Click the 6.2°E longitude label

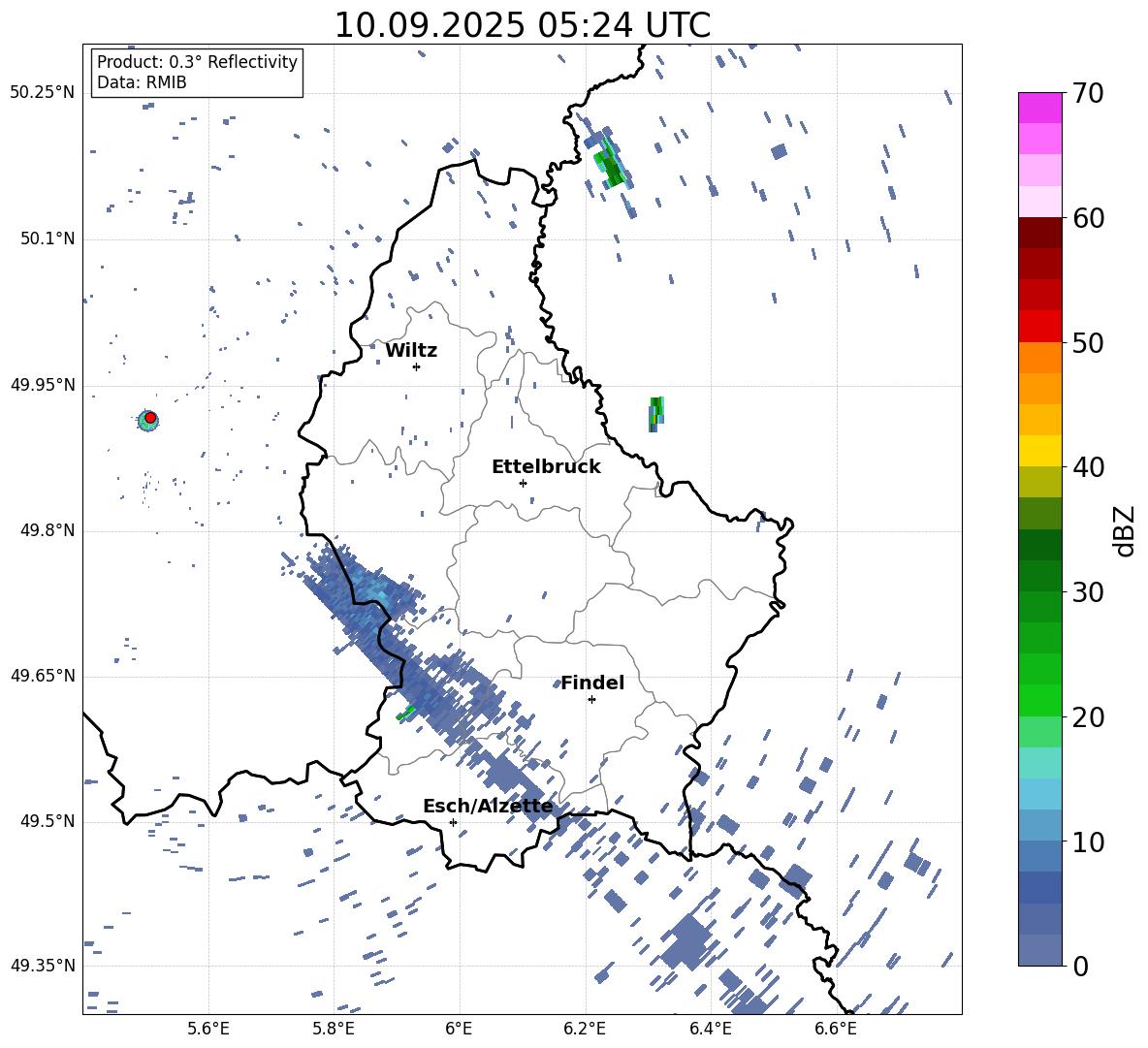tap(585, 1029)
